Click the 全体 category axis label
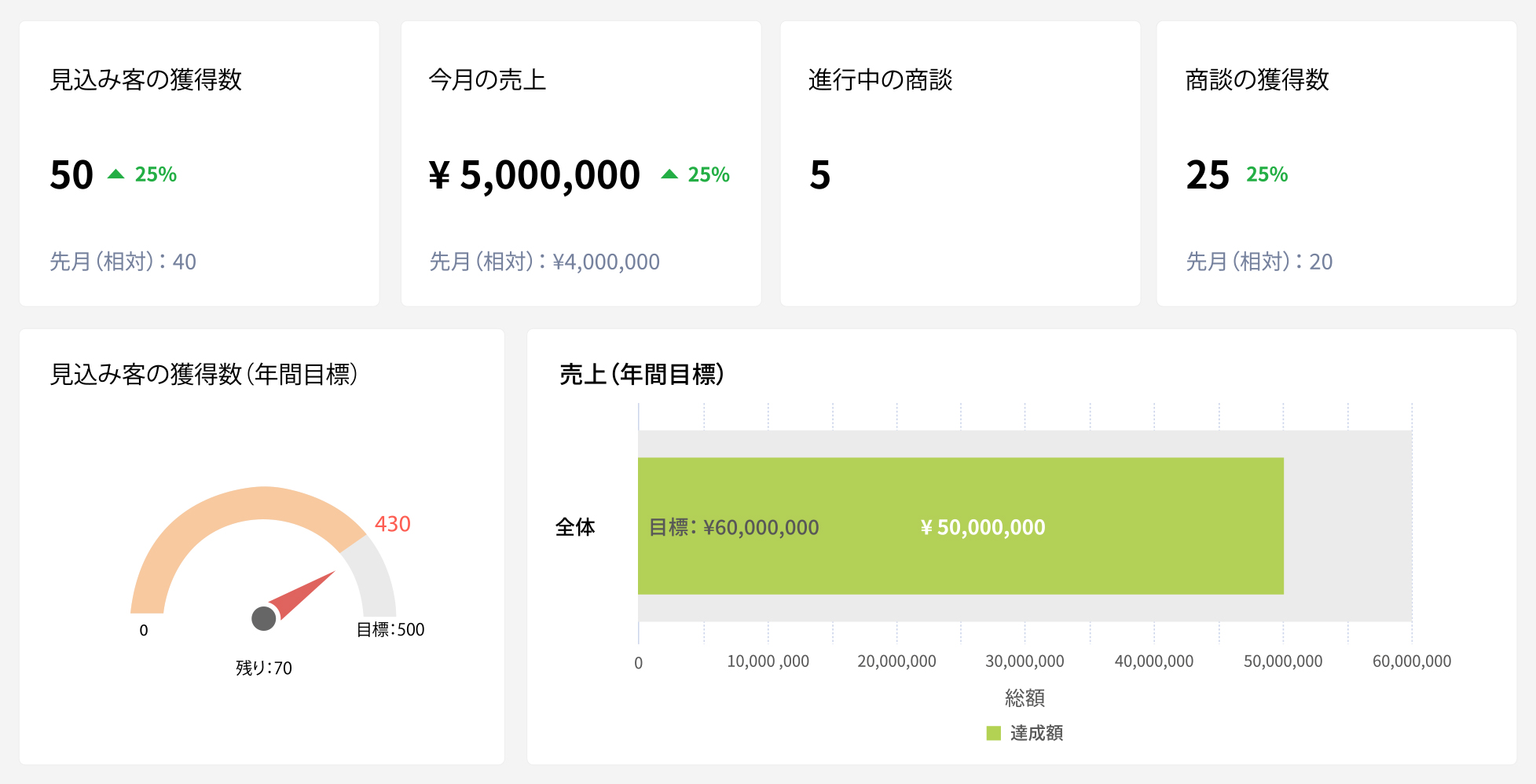The width and height of the screenshot is (1536, 784). pyautogui.click(x=575, y=527)
